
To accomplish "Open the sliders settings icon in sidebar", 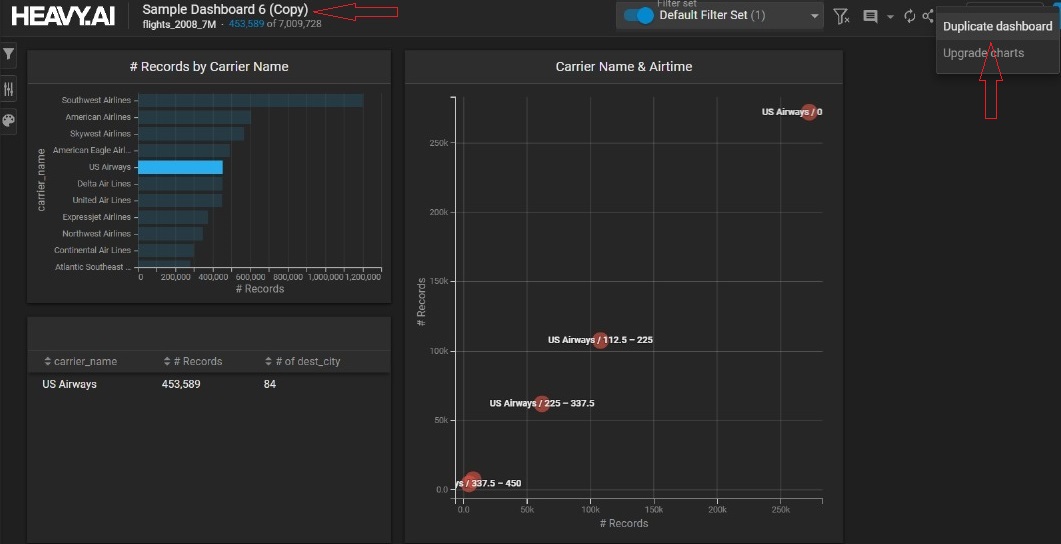I will coord(9,88).
